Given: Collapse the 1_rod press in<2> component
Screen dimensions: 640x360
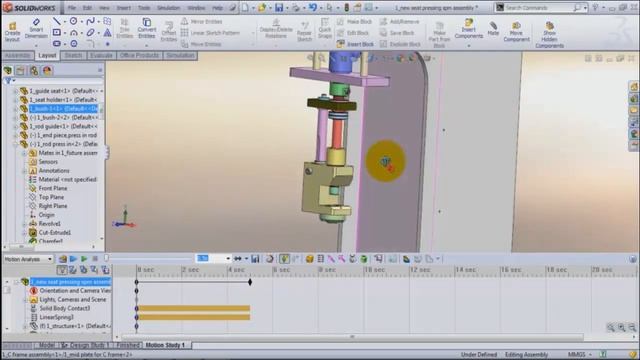Looking at the screenshot, I should coord(16,144).
